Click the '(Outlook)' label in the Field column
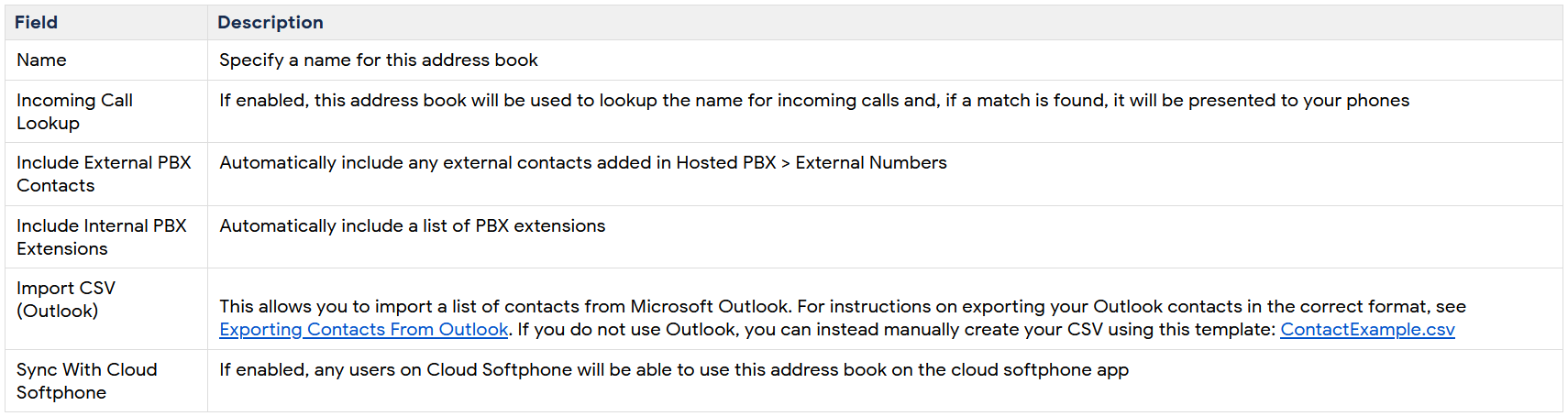 click(57, 312)
